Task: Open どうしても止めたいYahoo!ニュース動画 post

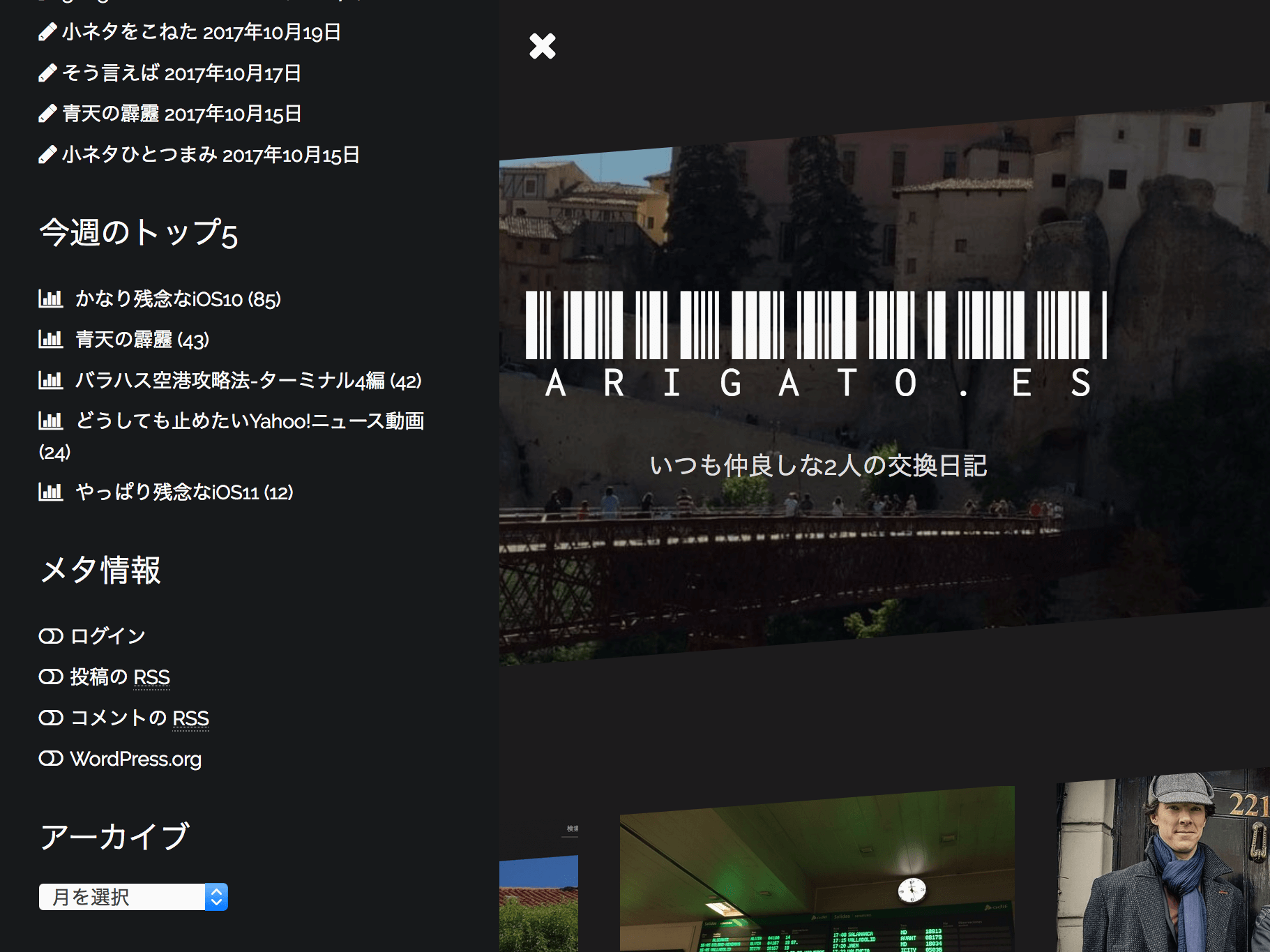Action: point(250,421)
